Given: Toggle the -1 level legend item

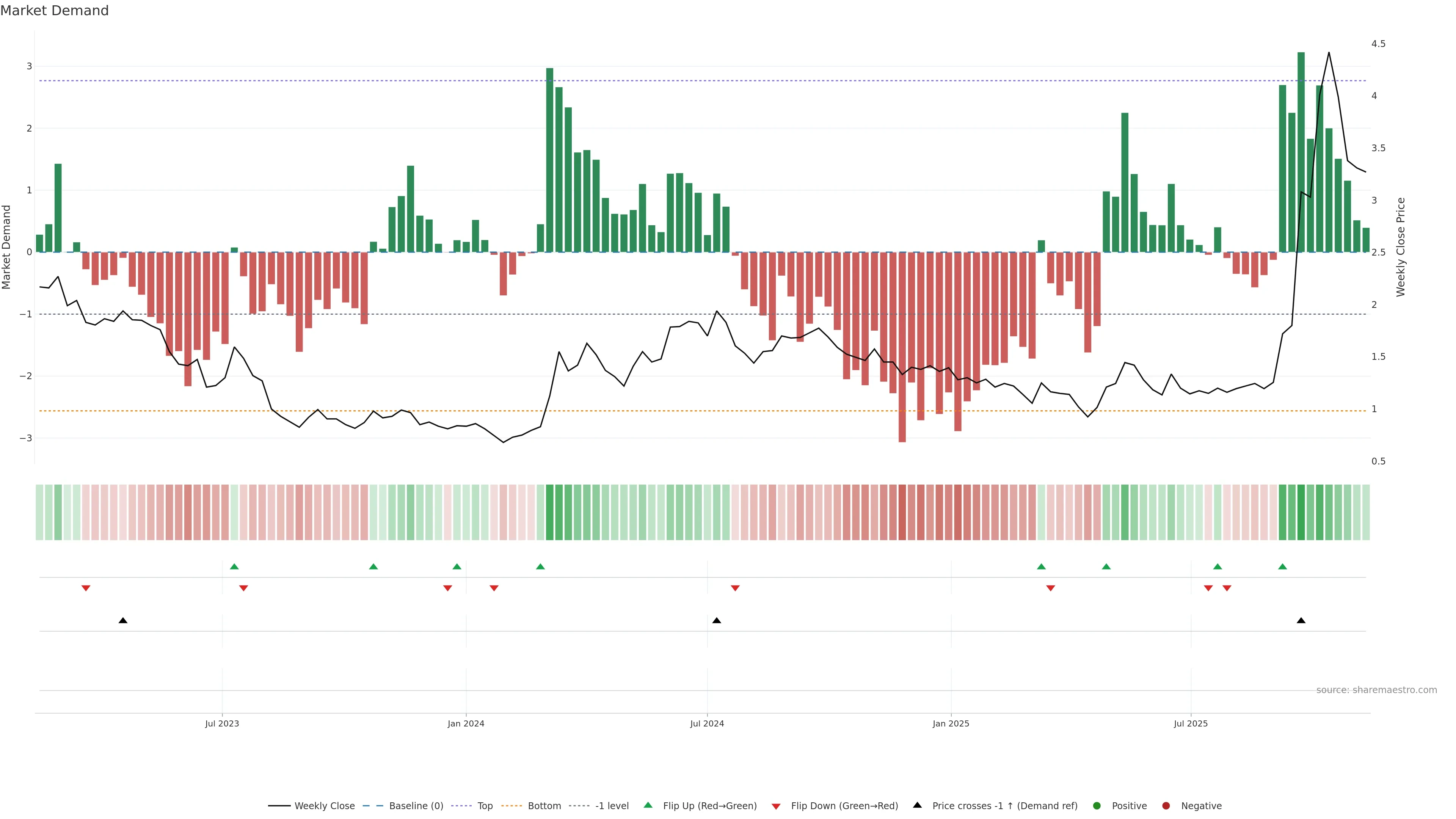Looking at the screenshot, I should pos(612,806).
